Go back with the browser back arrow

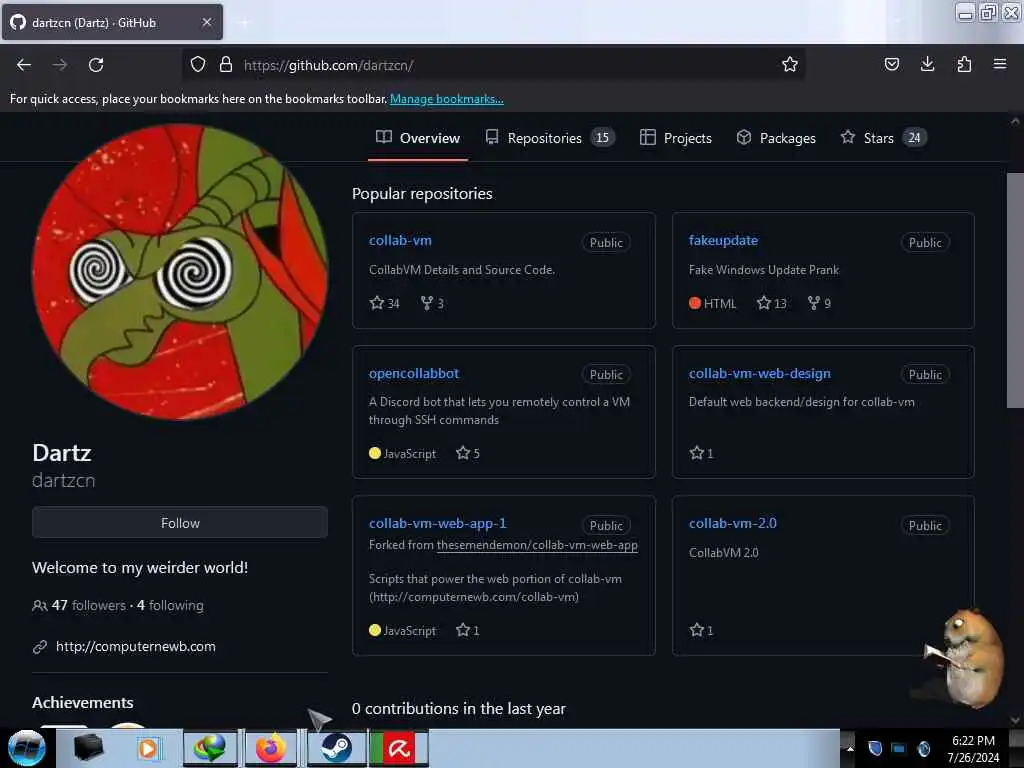(x=24, y=65)
